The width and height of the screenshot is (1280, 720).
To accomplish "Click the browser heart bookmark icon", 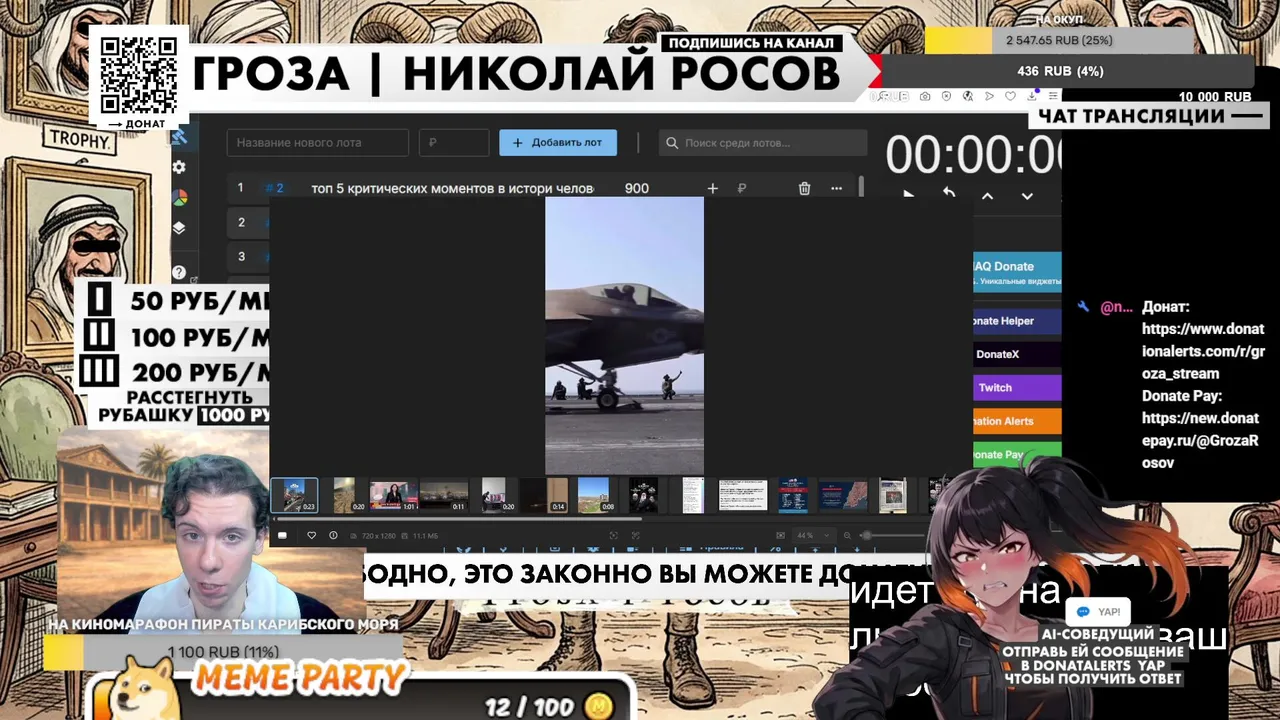I will pyautogui.click(x=1010, y=96).
